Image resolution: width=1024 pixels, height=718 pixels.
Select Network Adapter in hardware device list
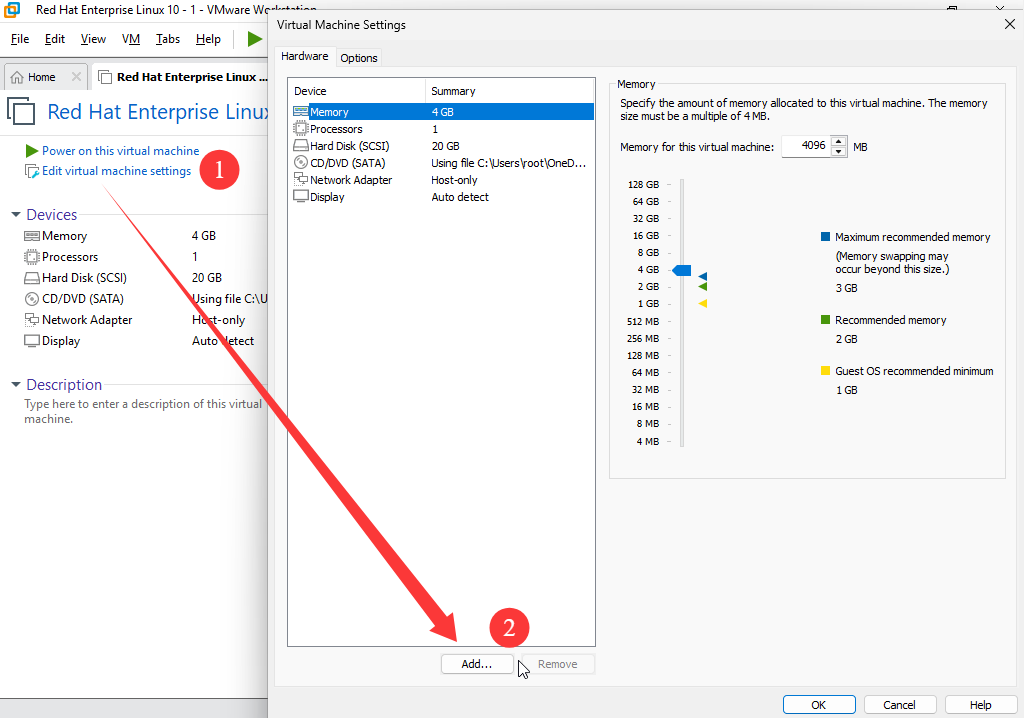pos(350,180)
